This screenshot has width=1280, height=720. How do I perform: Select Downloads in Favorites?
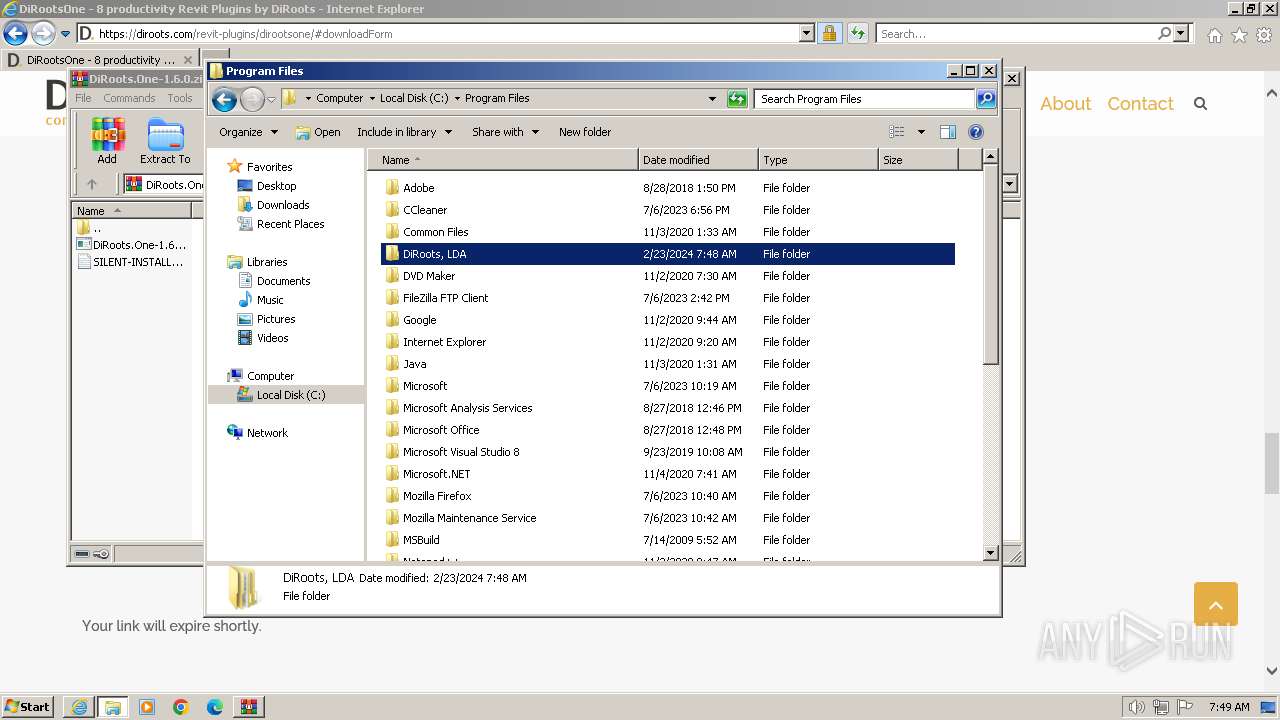pyautogui.click(x=282, y=205)
